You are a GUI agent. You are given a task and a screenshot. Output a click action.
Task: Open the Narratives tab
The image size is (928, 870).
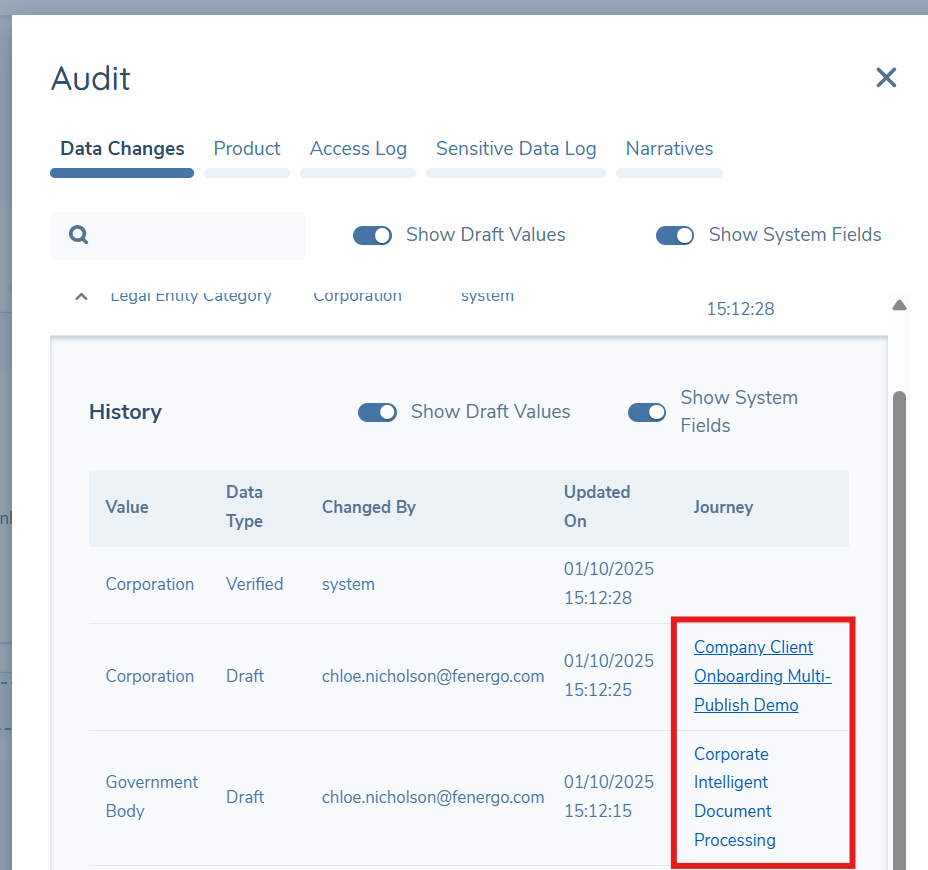coord(669,149)
